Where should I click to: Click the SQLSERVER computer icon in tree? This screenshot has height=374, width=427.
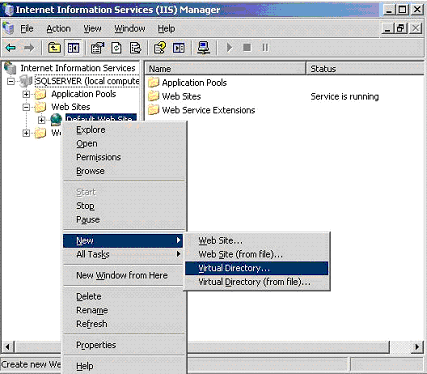tap(26, 81)
